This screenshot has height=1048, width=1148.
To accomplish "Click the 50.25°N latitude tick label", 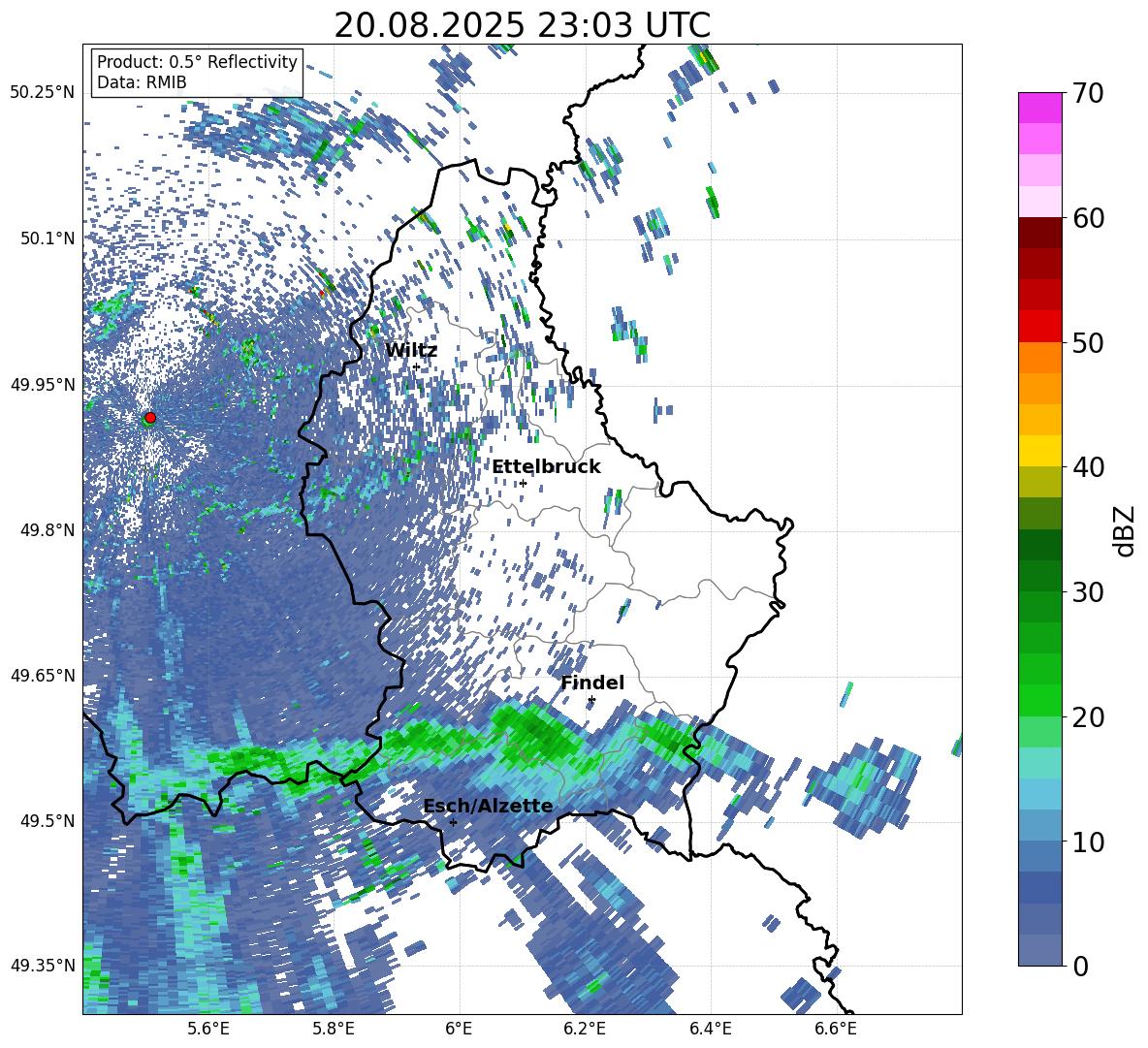I will pos(43,93).
